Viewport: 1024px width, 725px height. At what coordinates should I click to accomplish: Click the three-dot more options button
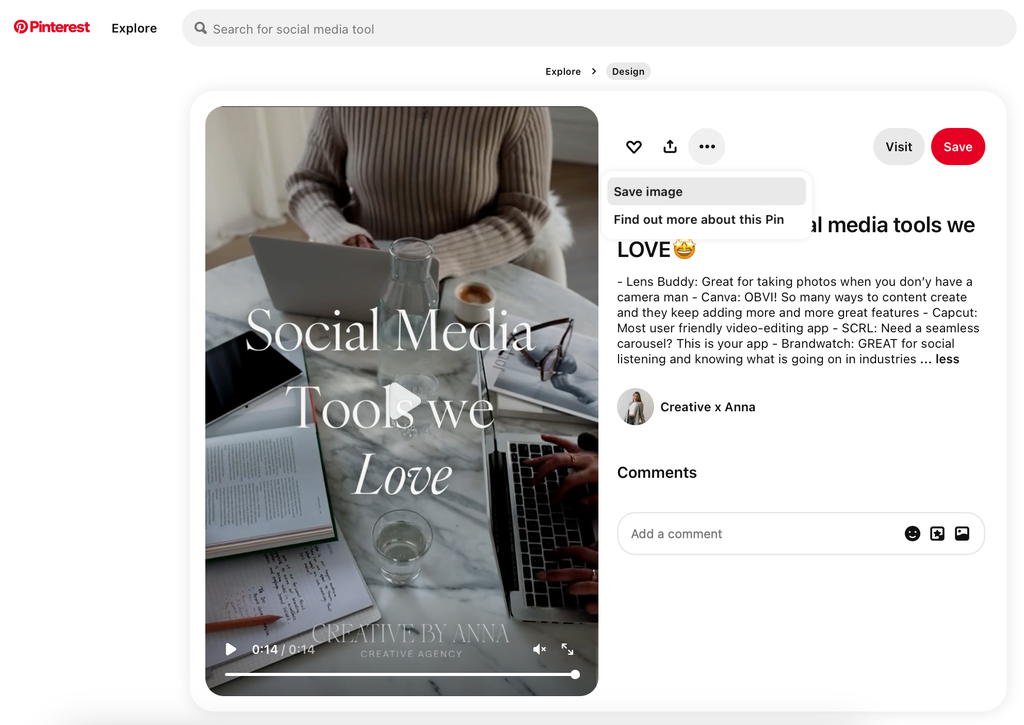click(x=707, y=147)
